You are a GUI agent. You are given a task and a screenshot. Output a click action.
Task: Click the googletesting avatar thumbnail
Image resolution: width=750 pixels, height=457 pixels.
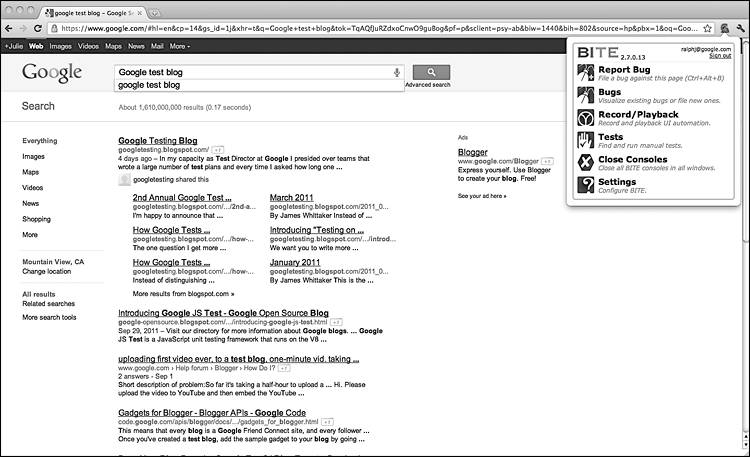click(x=124, y=179)
